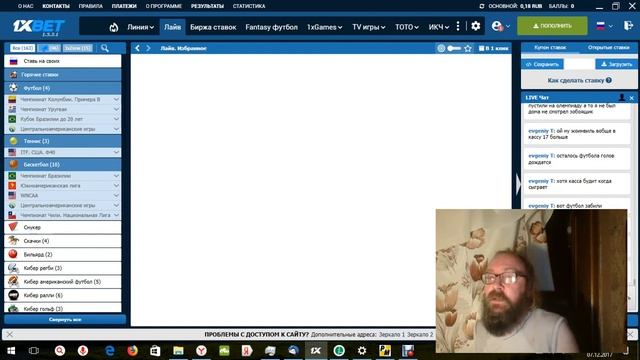Click the star favorites icon in Лайв header
Viewport: 640px width, 360px height.
pos(468,48)
